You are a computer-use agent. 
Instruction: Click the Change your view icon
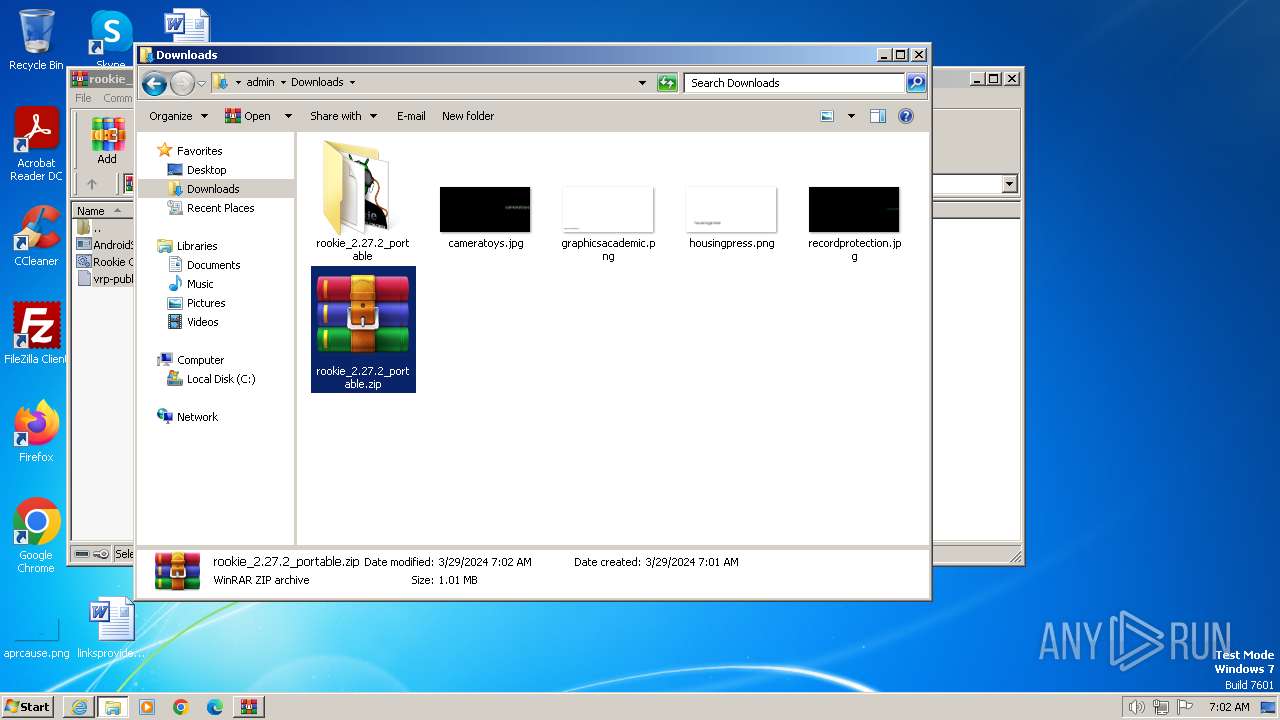click(827, 116)
